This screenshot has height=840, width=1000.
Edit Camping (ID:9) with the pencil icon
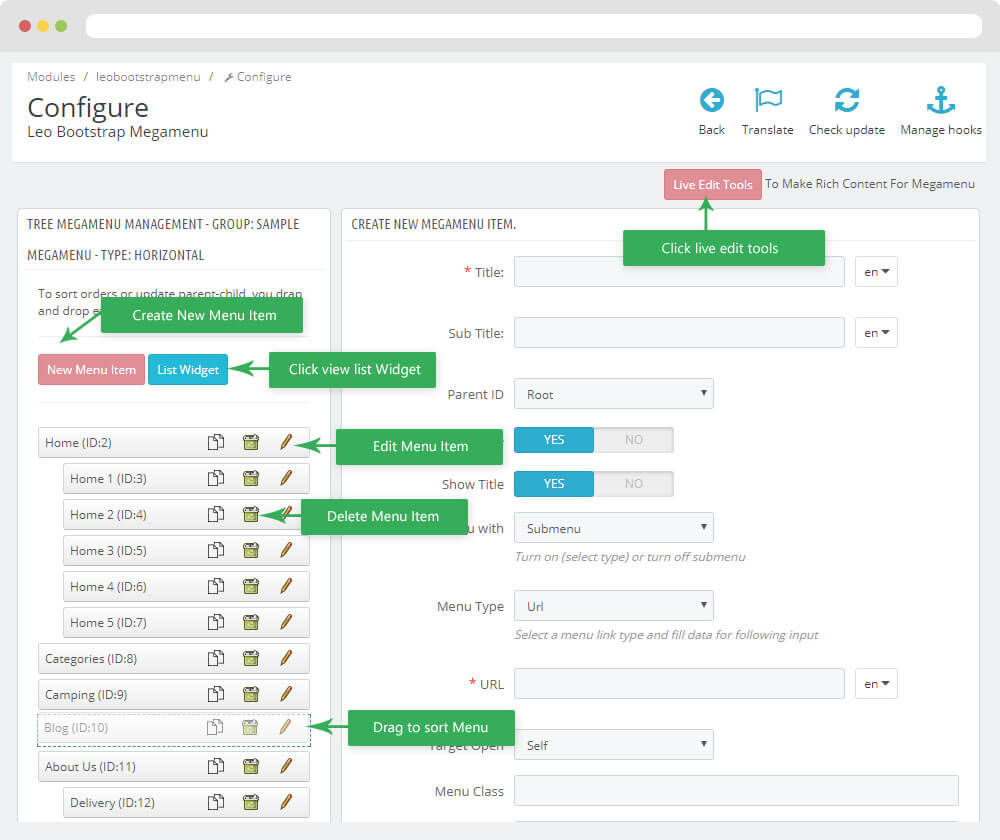pyautogui.click(x=286, y=694)
